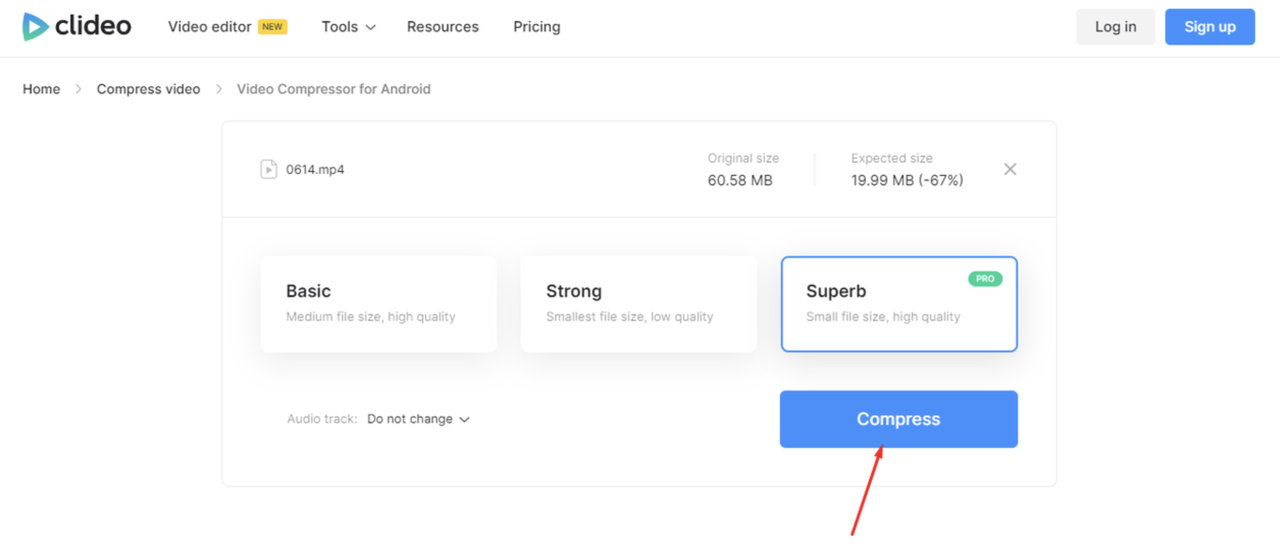
Task: Choose the Superb compression option
Action: 898,304
